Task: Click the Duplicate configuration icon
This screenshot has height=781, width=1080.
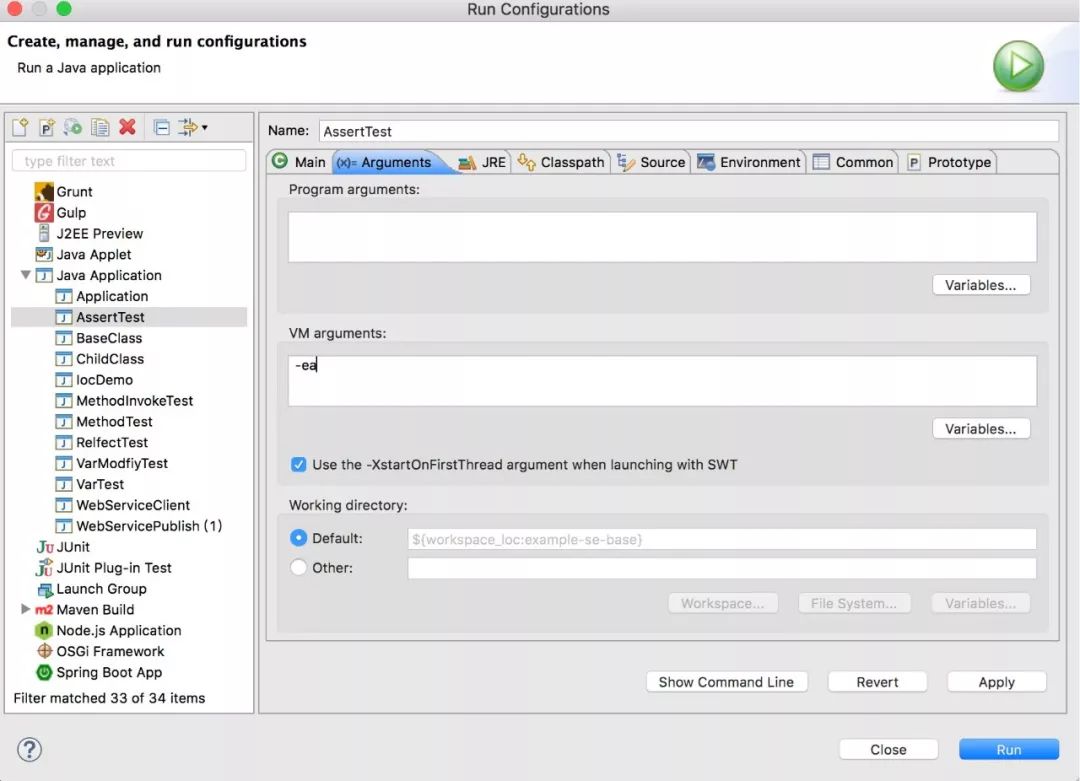Action: [100, 127]
